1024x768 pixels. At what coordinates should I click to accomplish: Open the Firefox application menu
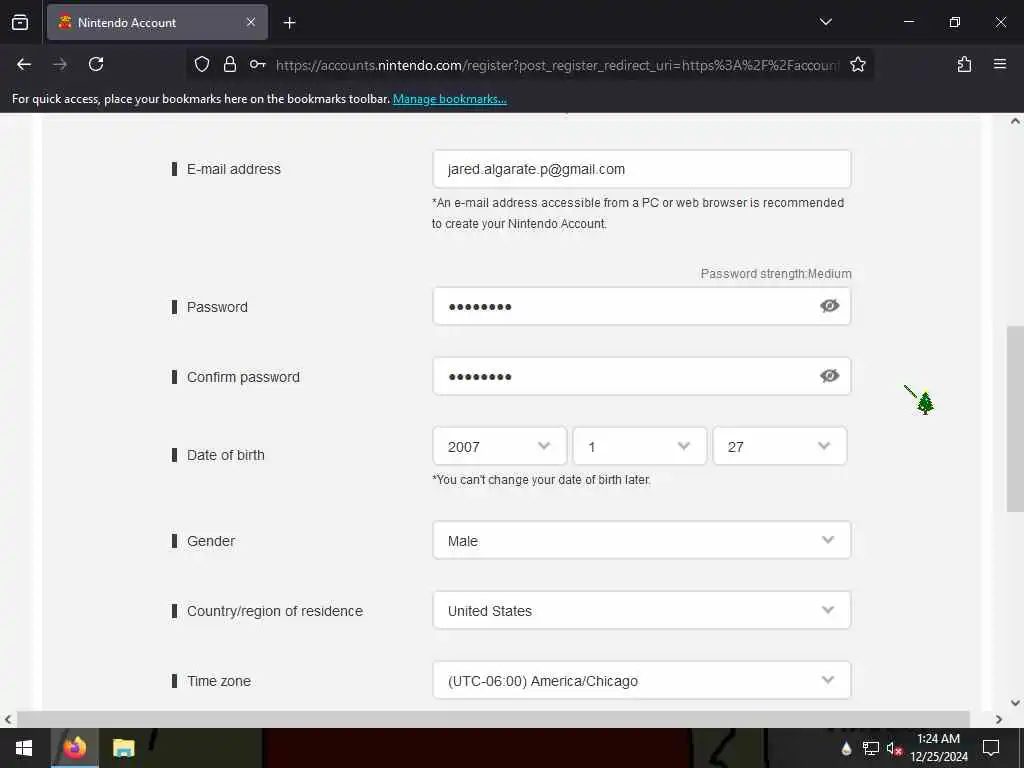tap(1000, 64)
